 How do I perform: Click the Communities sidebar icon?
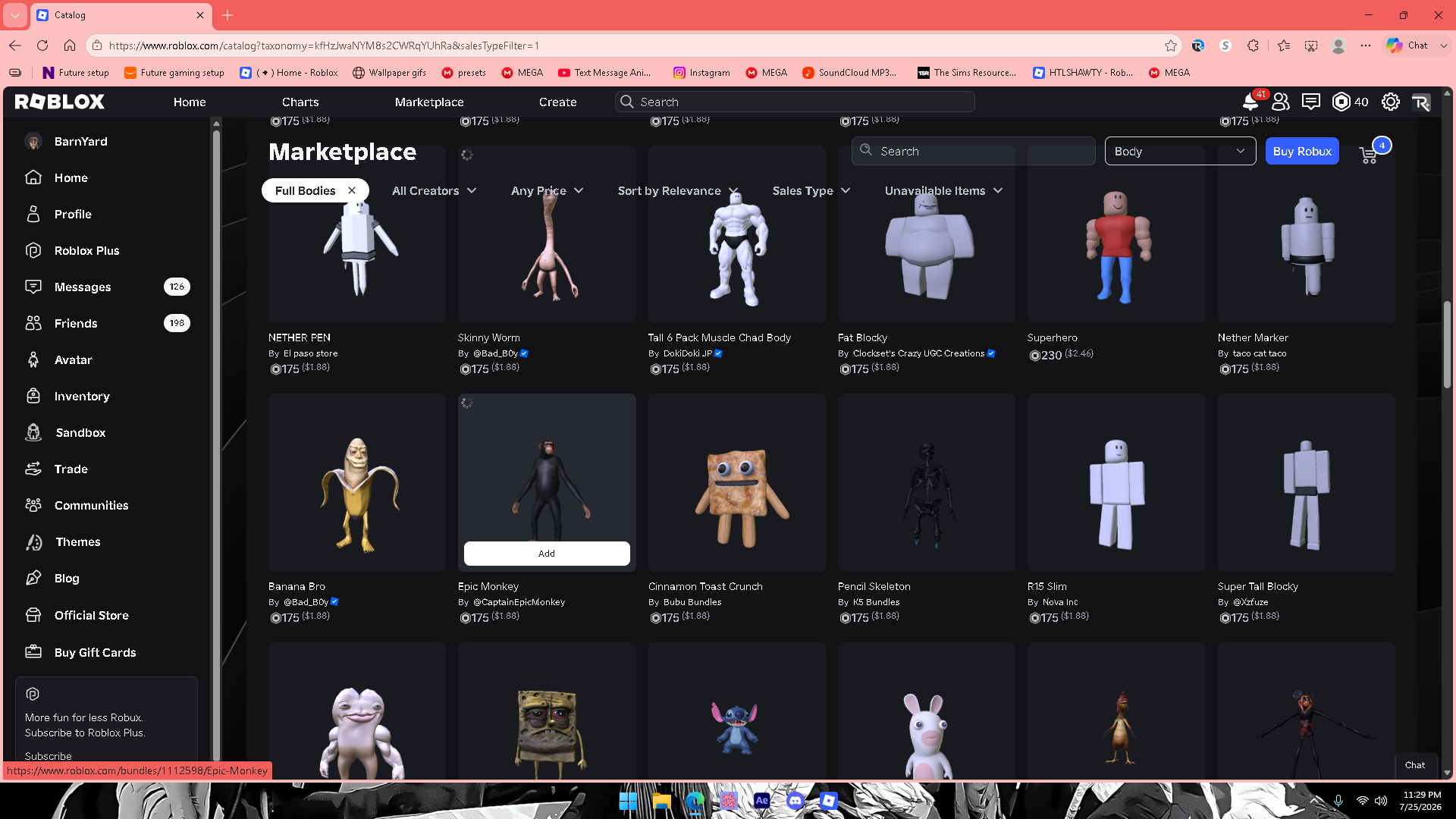pyautogui.click(x=33, y=506)
